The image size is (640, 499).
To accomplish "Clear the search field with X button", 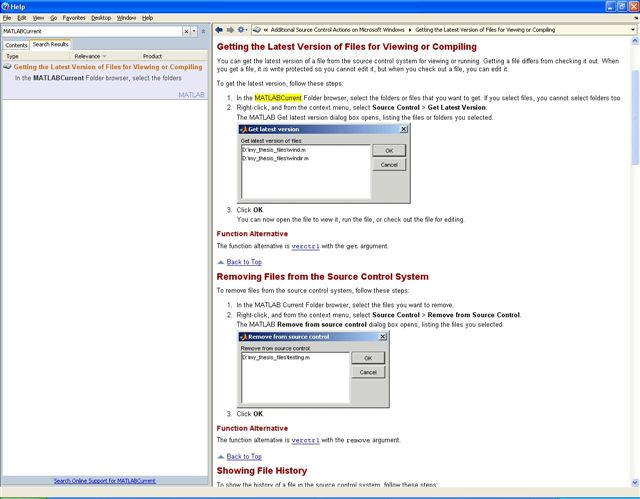I will (187, 31).
